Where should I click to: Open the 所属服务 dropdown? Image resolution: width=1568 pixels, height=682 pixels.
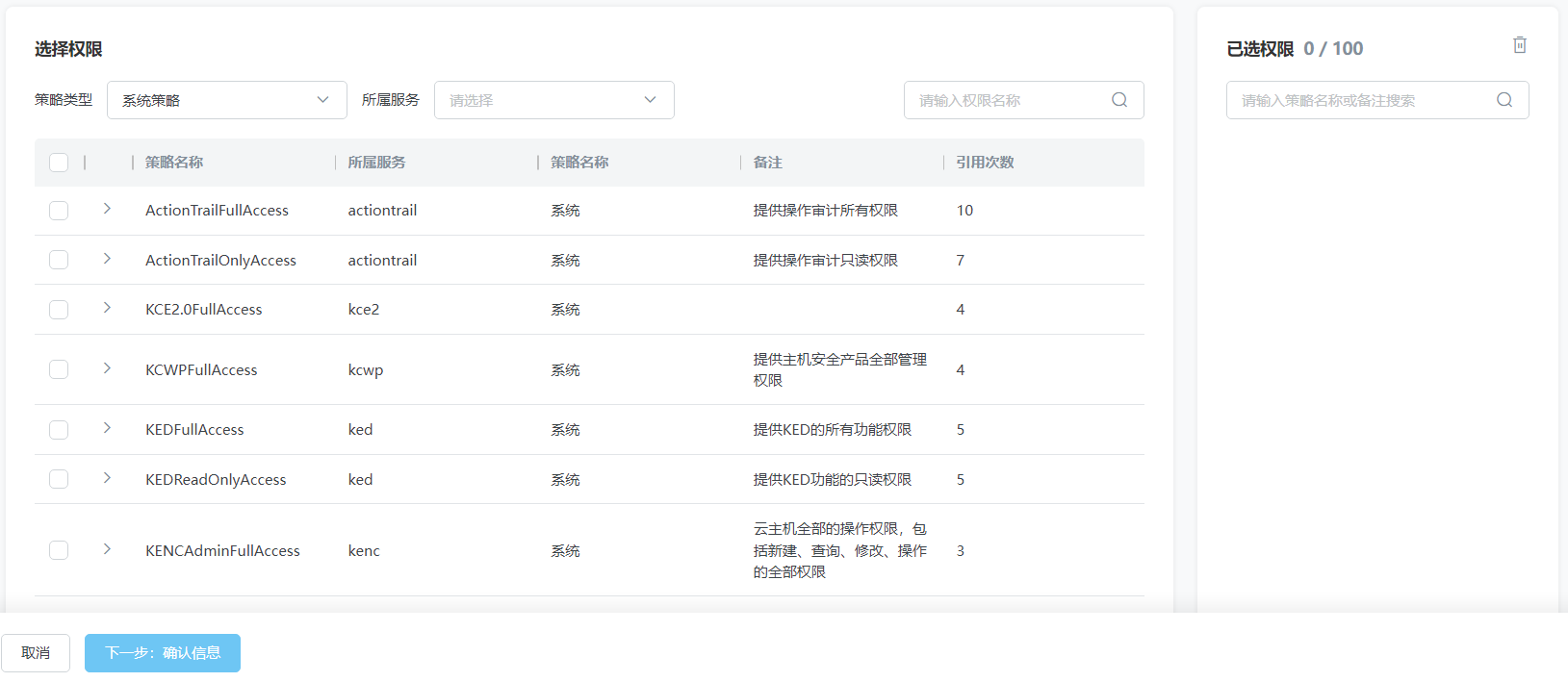tap(553, 100)
